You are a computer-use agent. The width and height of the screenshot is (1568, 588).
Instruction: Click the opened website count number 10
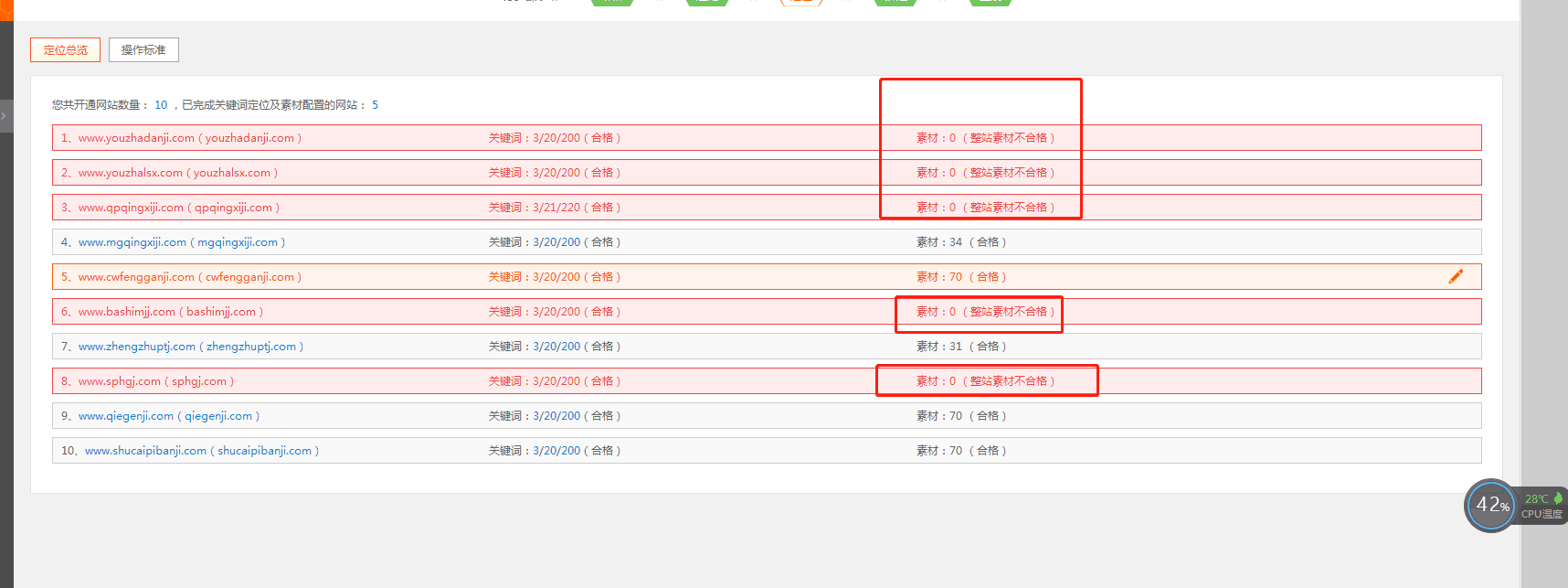[161, 105]
